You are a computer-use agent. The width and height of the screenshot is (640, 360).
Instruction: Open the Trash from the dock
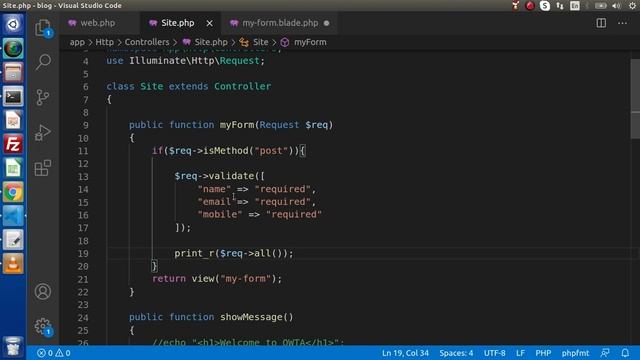click(x=13, y=347)
